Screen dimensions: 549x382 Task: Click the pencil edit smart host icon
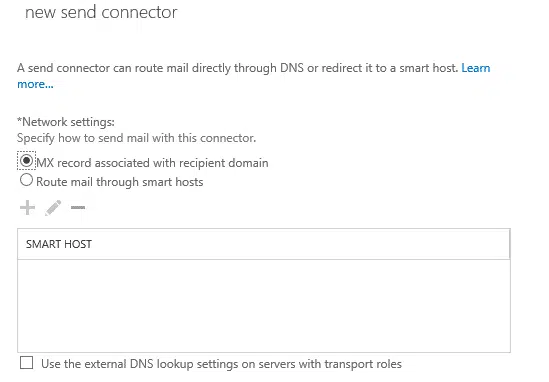53,208
